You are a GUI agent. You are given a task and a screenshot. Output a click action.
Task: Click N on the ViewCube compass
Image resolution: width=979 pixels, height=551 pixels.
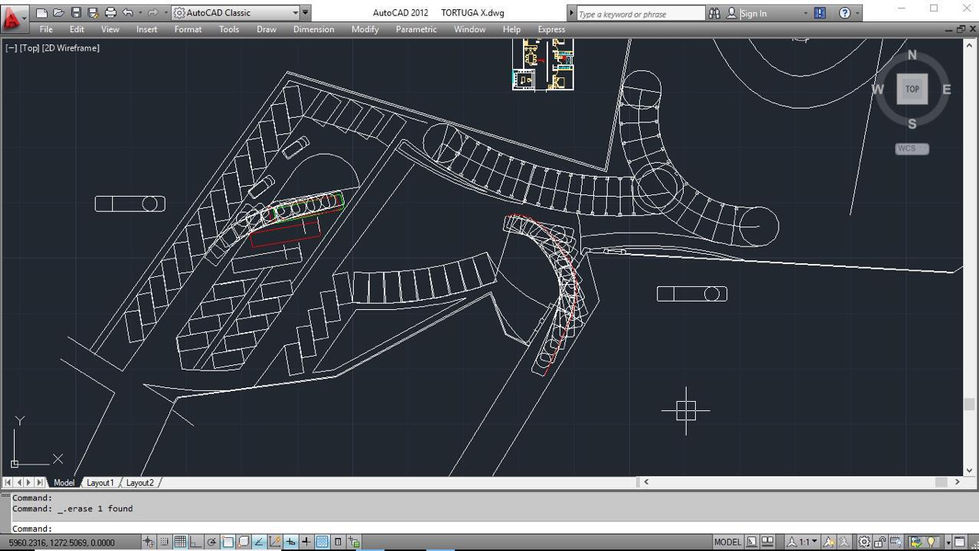912,55
